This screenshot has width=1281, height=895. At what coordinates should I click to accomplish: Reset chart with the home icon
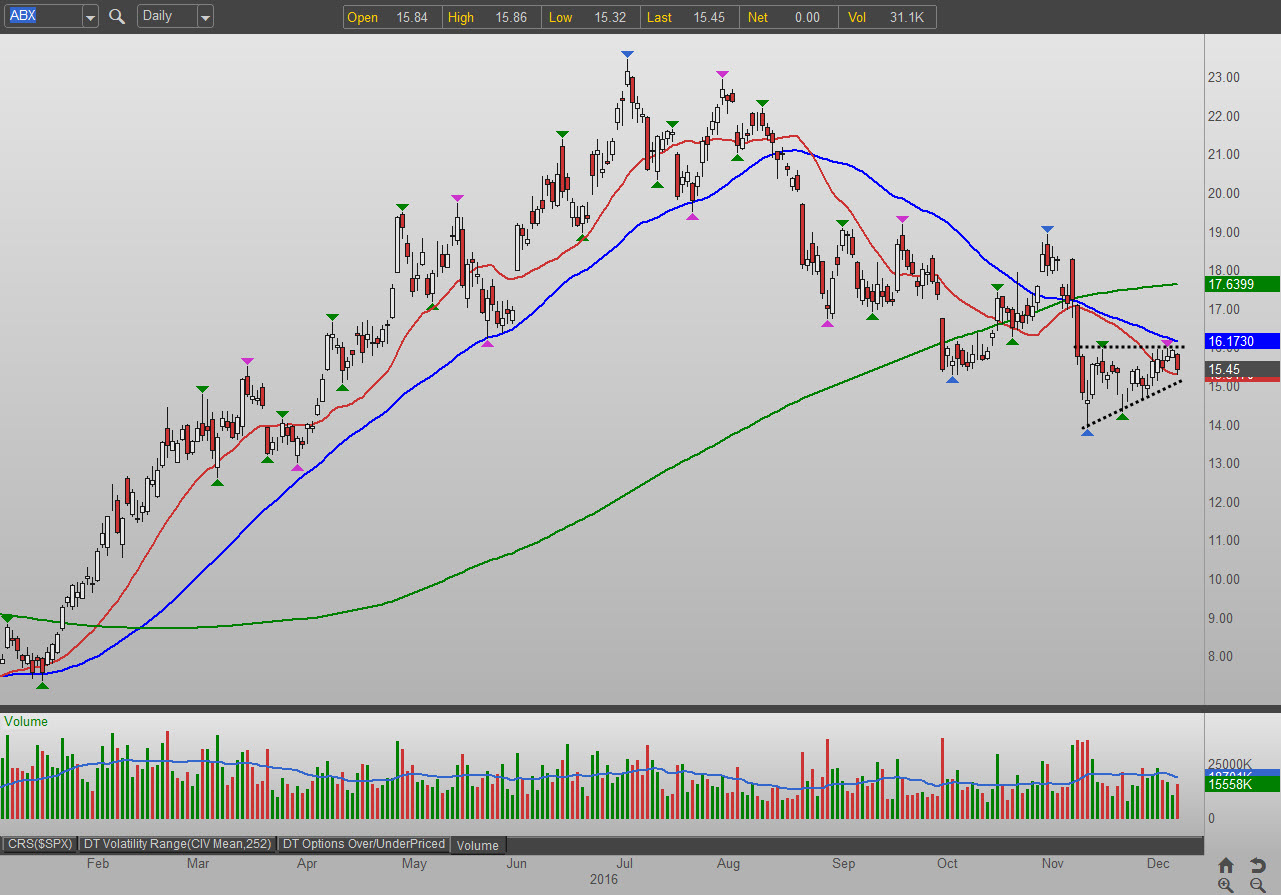click(x=1225, y=865)
